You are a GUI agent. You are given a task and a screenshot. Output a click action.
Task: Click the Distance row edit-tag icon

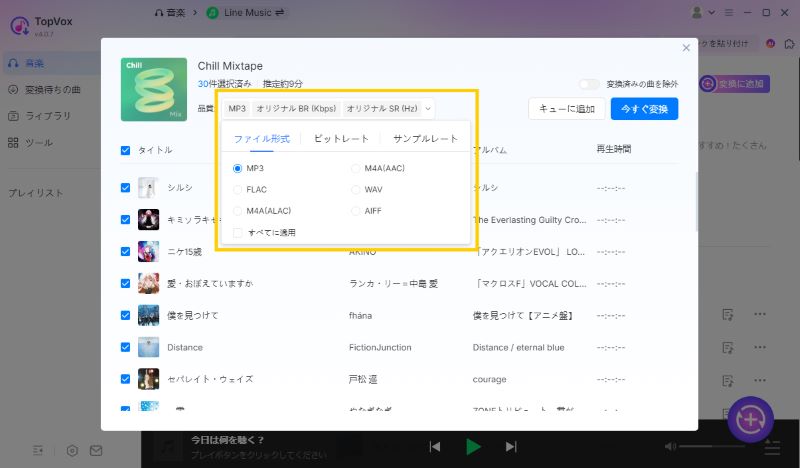click(x=728, y=348)
